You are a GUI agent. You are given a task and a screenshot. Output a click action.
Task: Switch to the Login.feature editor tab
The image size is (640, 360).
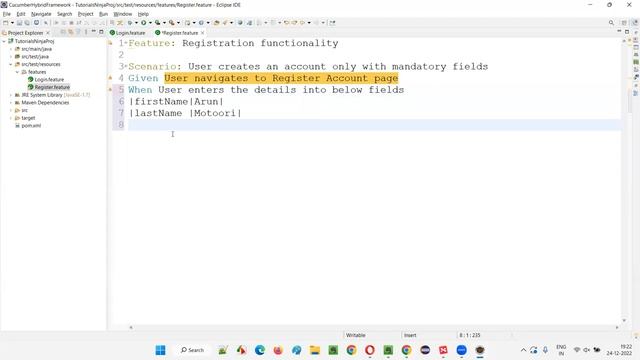127,33
